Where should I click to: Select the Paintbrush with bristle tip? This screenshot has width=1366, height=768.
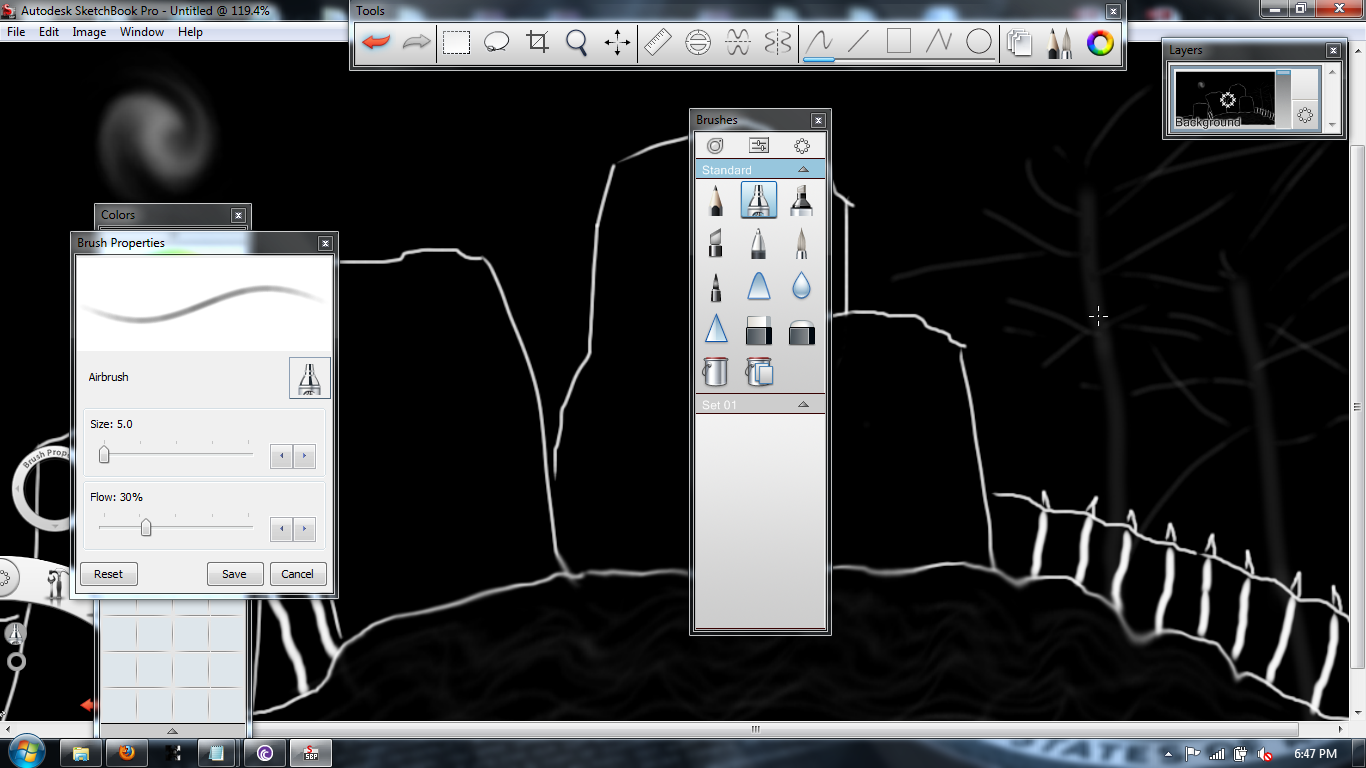pos(801,243)
